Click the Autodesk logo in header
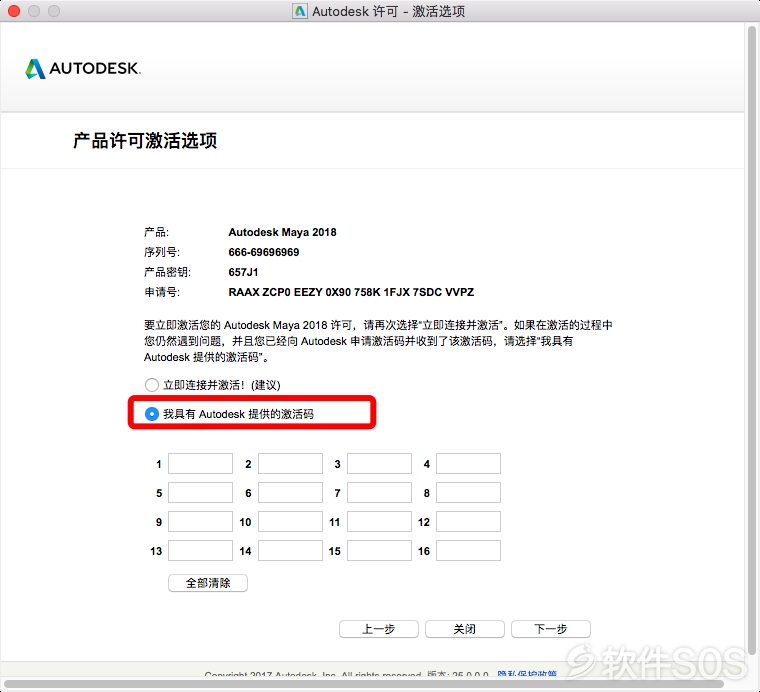The image size is (760, 692). tap(83, 68)
